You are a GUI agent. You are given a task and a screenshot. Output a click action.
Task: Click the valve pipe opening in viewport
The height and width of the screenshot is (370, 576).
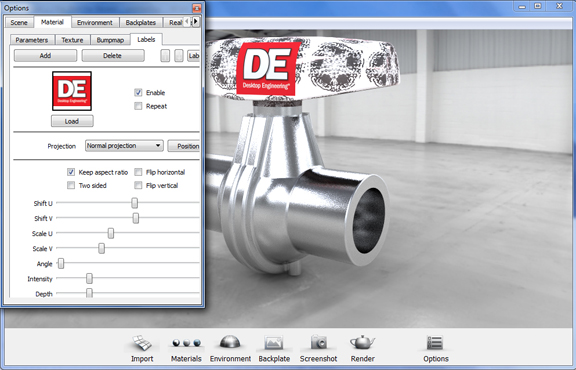coord(368,220)
